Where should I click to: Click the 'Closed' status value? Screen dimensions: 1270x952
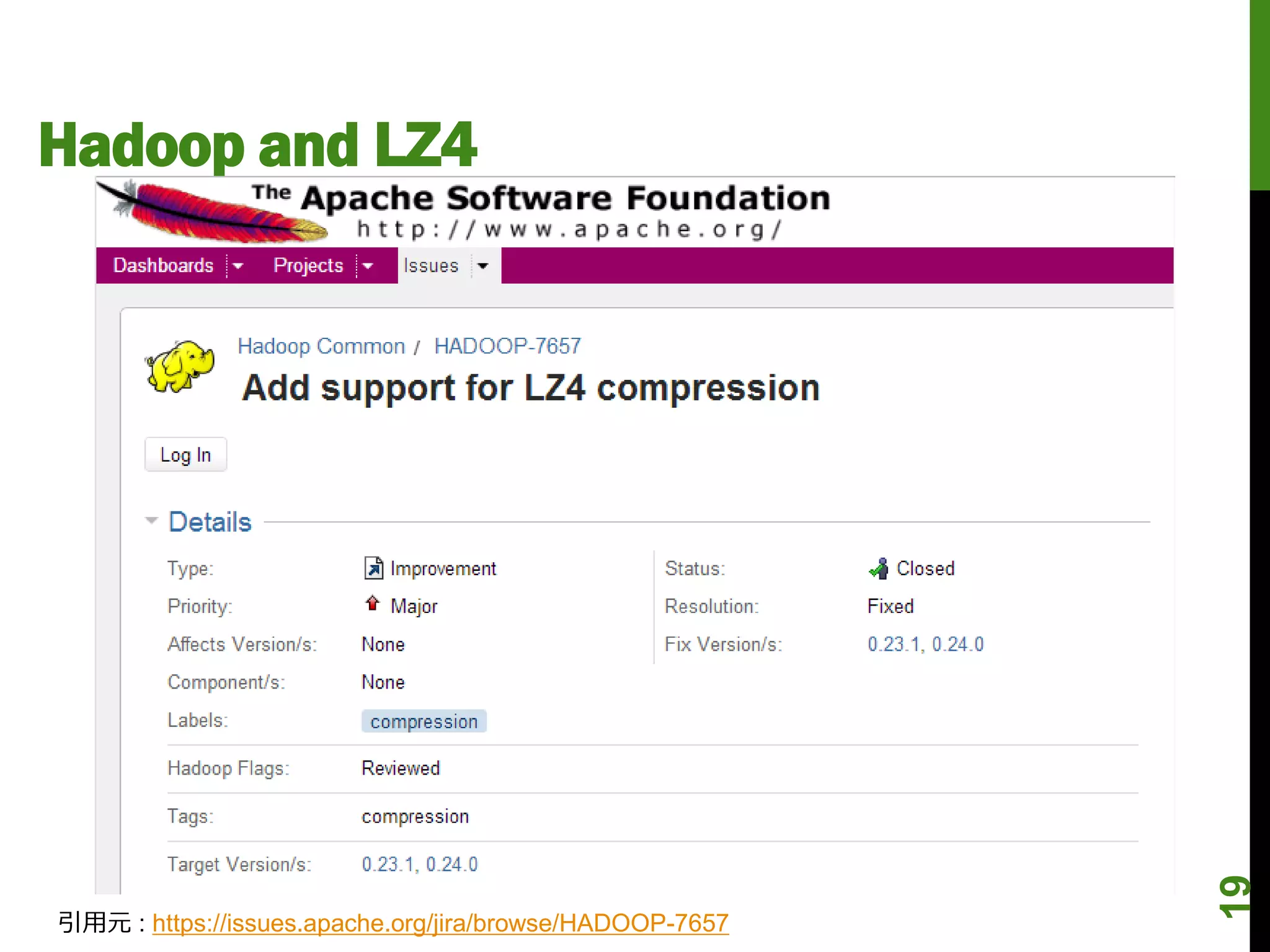pos(925,568)
